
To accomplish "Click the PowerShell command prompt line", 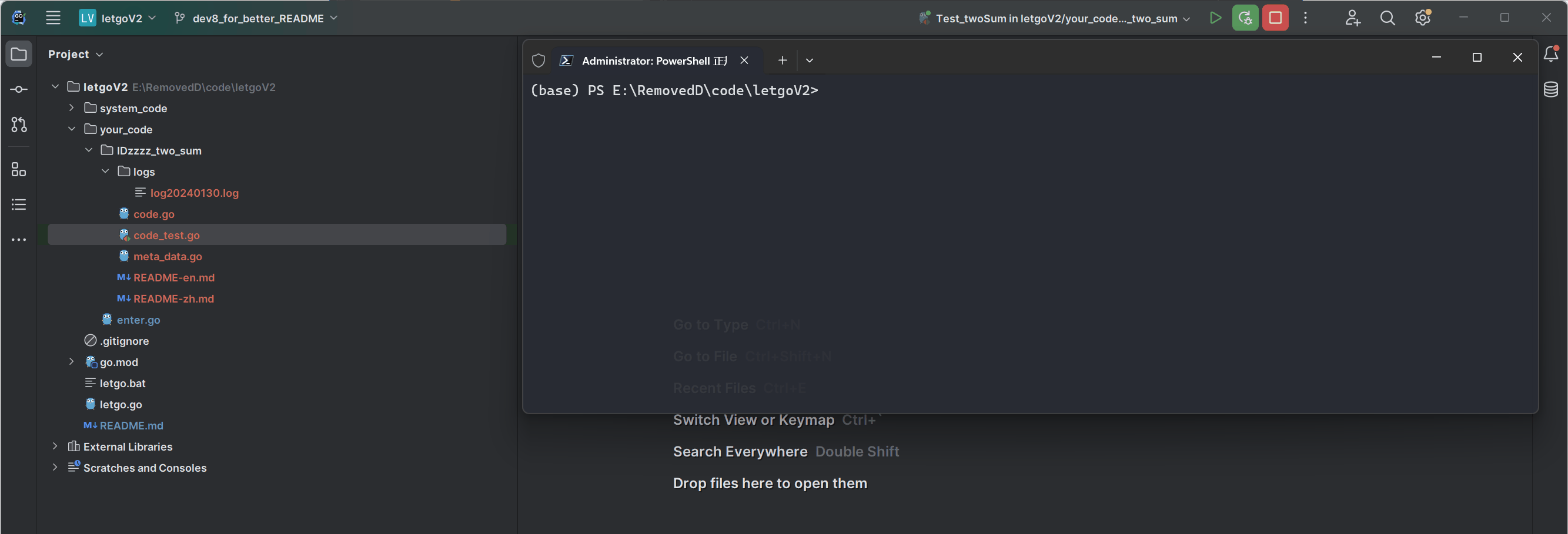I will pyautogui.click(x=674, y=90).
